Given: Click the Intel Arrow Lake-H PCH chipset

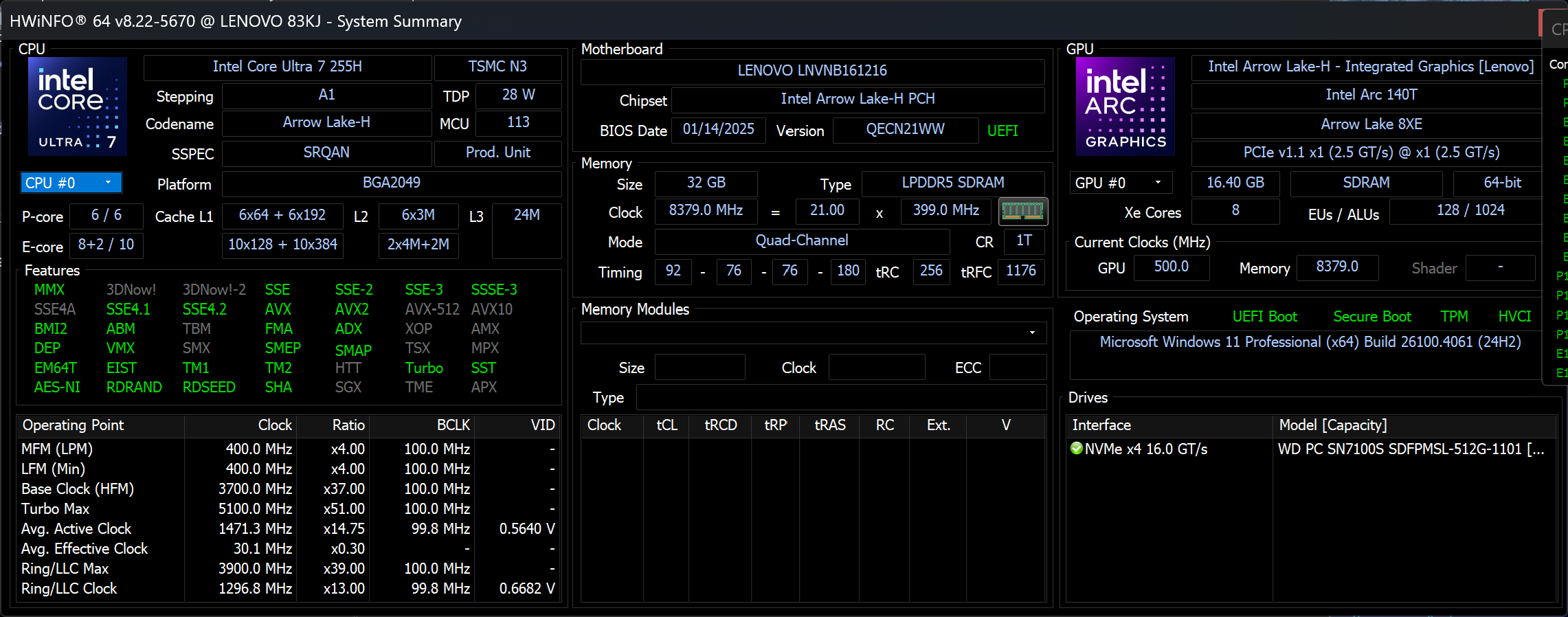Looking at the screenshot, I should 858,99.
